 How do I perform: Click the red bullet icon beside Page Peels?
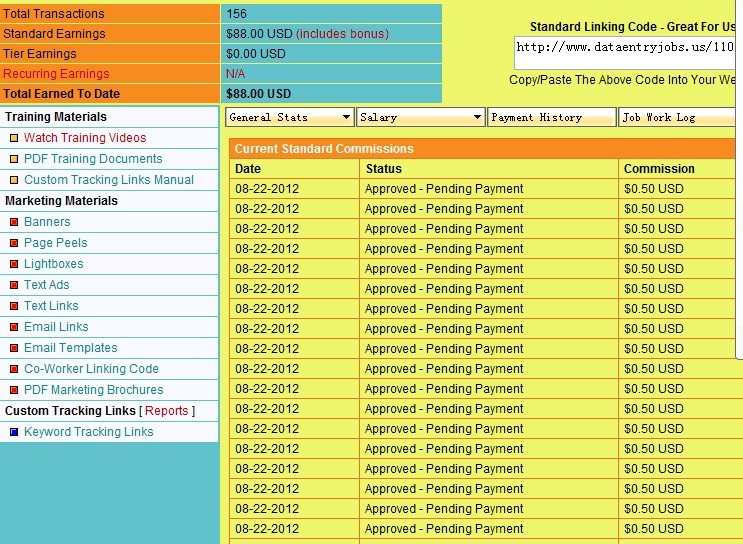[x=14, y=243]
